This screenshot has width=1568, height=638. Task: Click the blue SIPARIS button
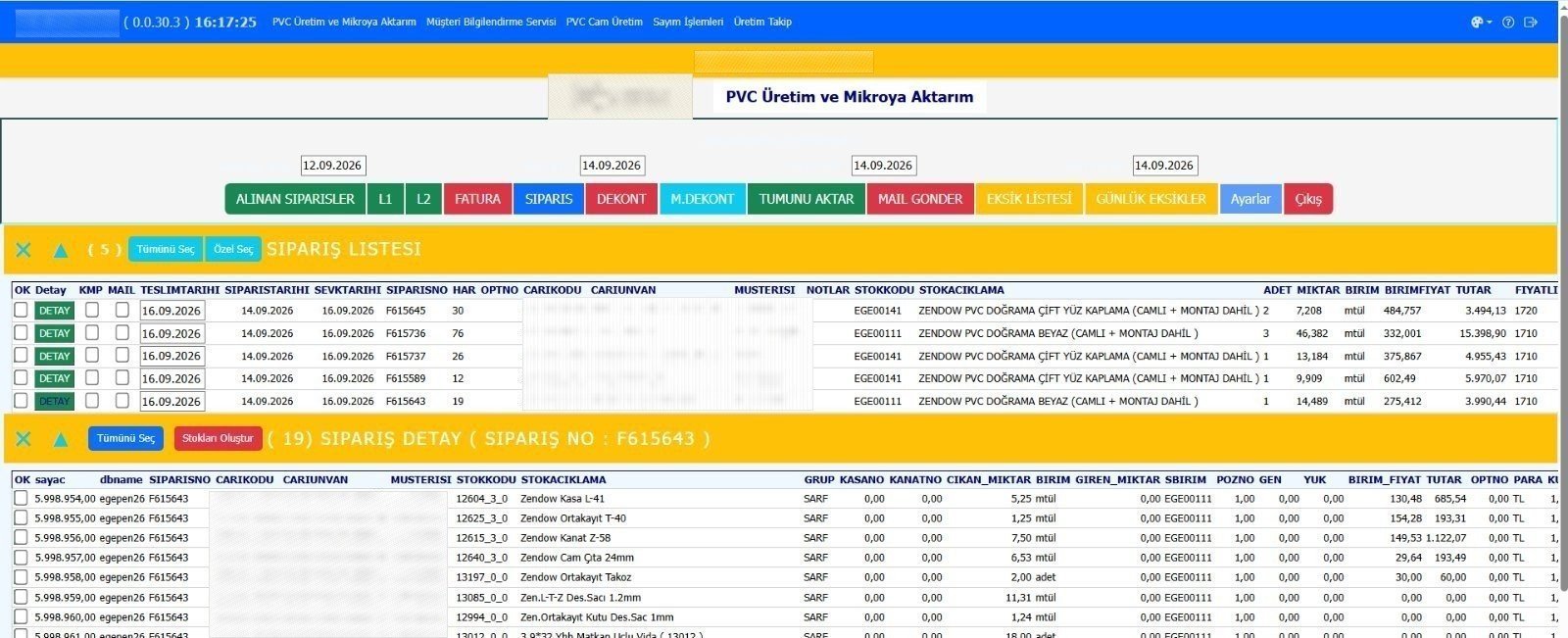click(549, 199)
